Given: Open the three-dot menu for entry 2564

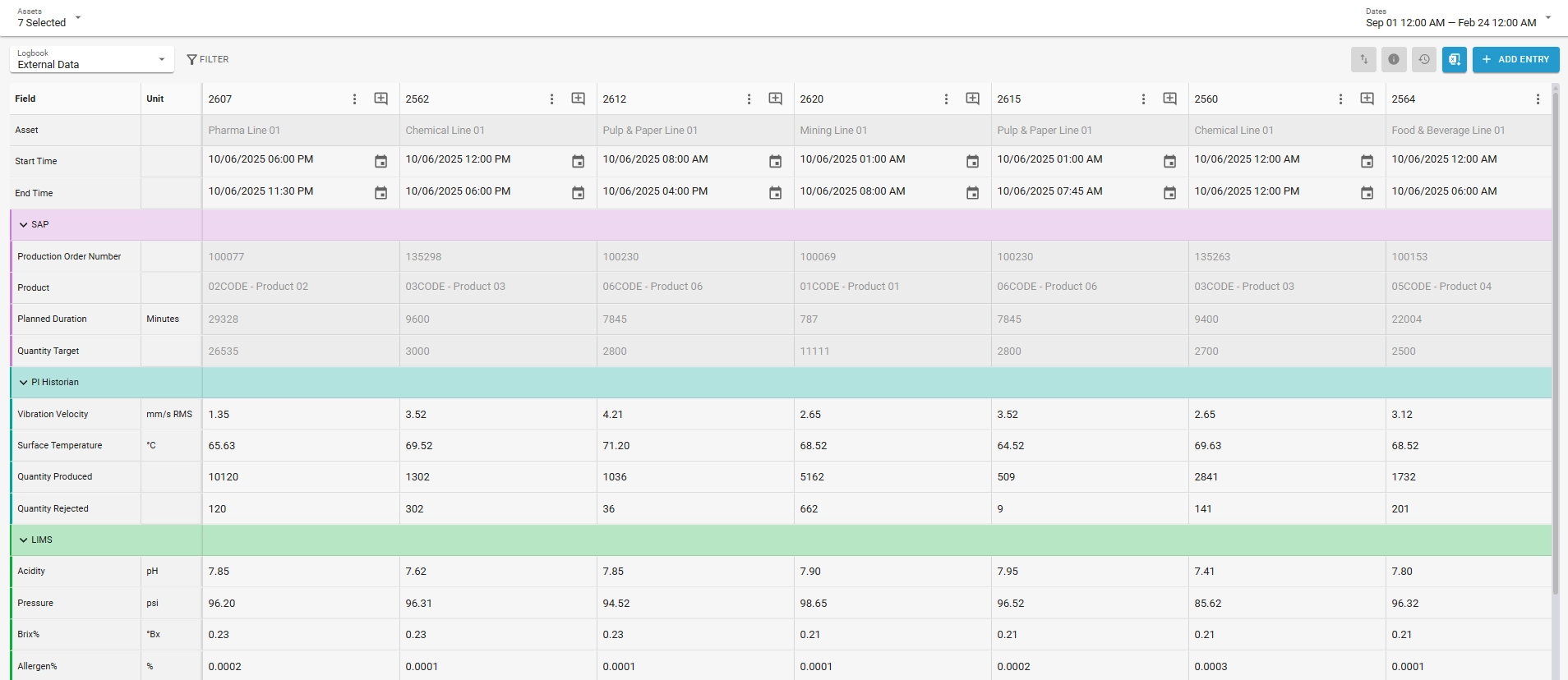Looking at the screenshot, I should (x=1538, y=99).
